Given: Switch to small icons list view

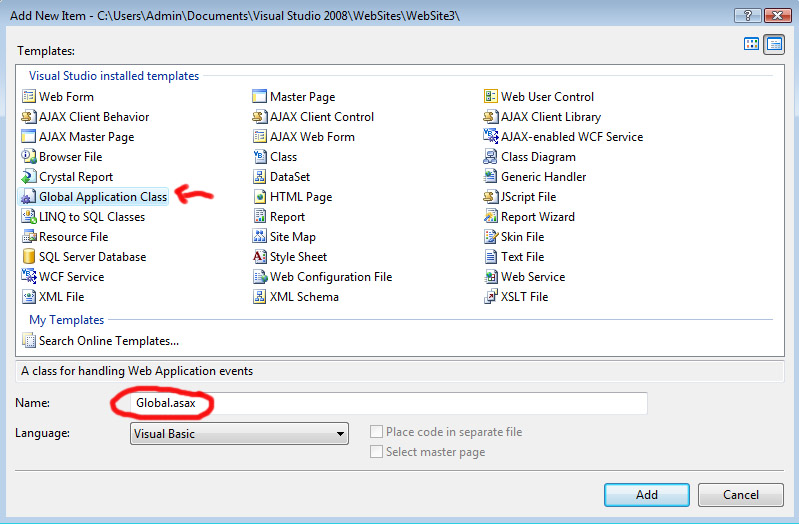Looking at the screenshot, I should [774, 44].
